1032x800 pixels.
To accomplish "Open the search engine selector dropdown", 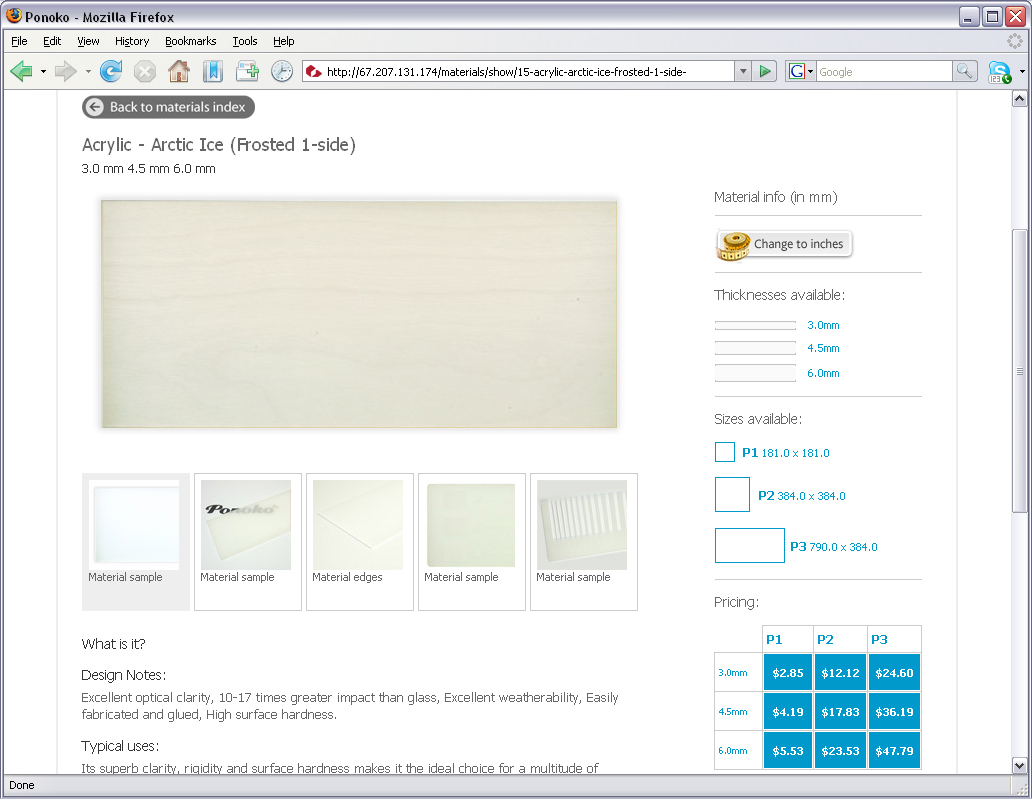I will 810,71.
